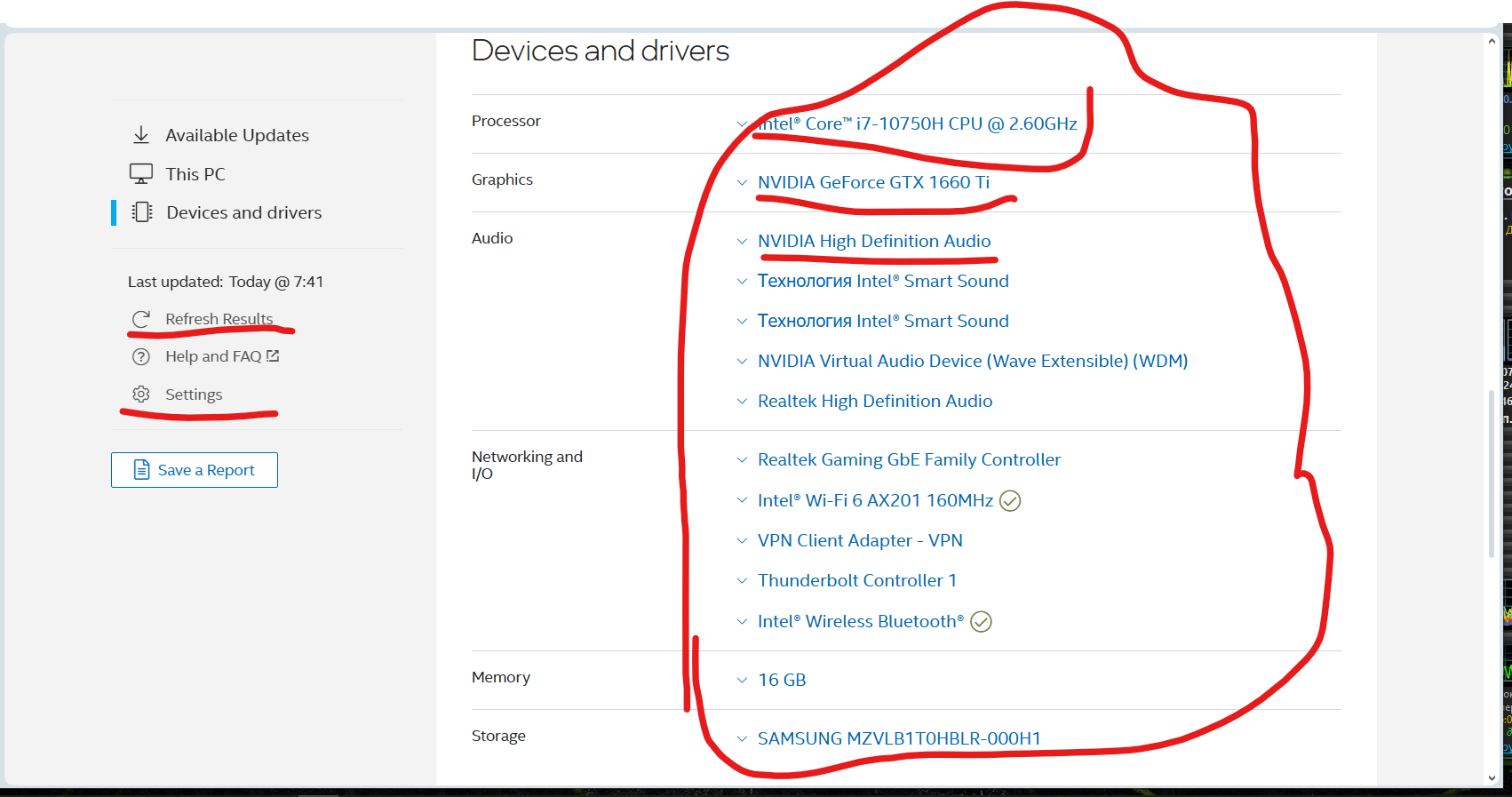
Task: Expand the Intel Wireless Bluetooth chevron
Action: click(x=742, y=622)
